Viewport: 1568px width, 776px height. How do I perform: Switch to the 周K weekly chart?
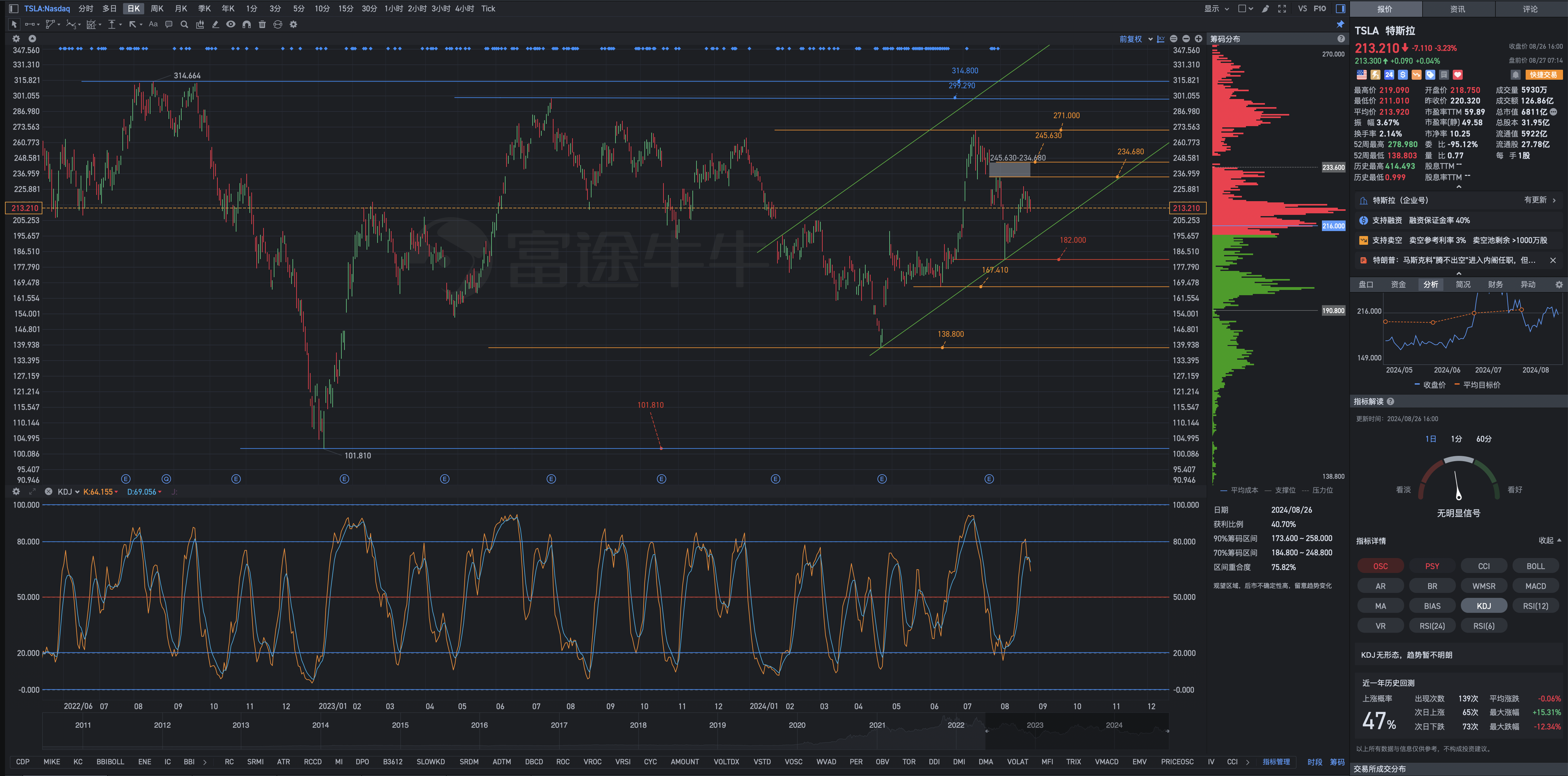click(157, 8)
